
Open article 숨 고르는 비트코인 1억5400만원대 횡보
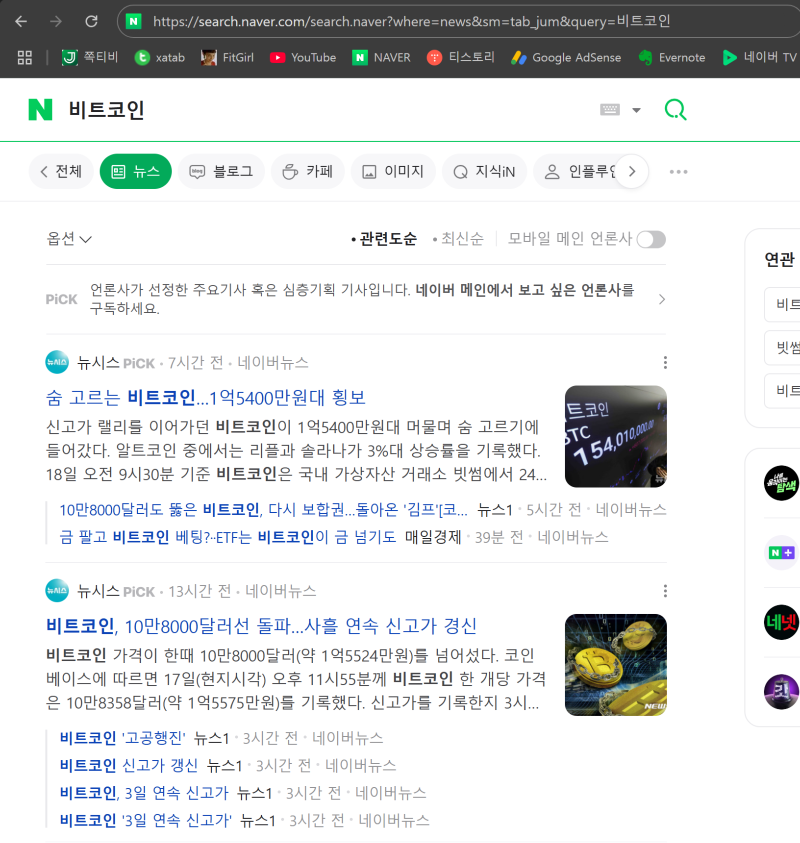(205, 398)
